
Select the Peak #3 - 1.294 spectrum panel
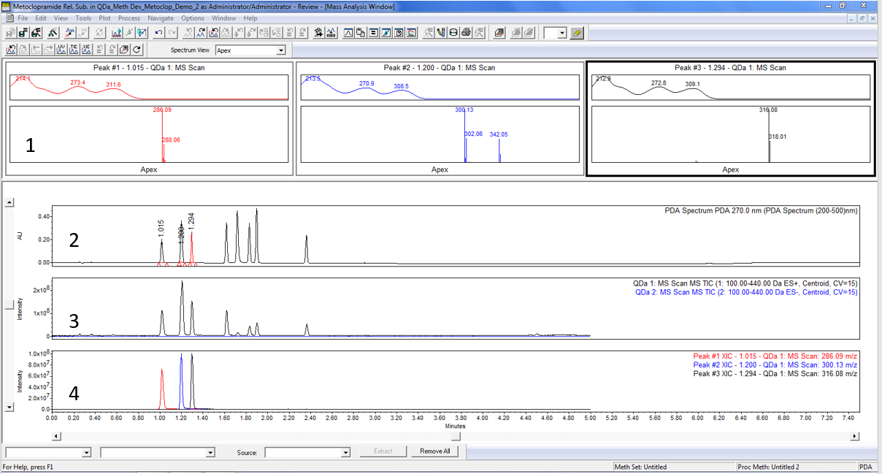click(x=731, y=119)
